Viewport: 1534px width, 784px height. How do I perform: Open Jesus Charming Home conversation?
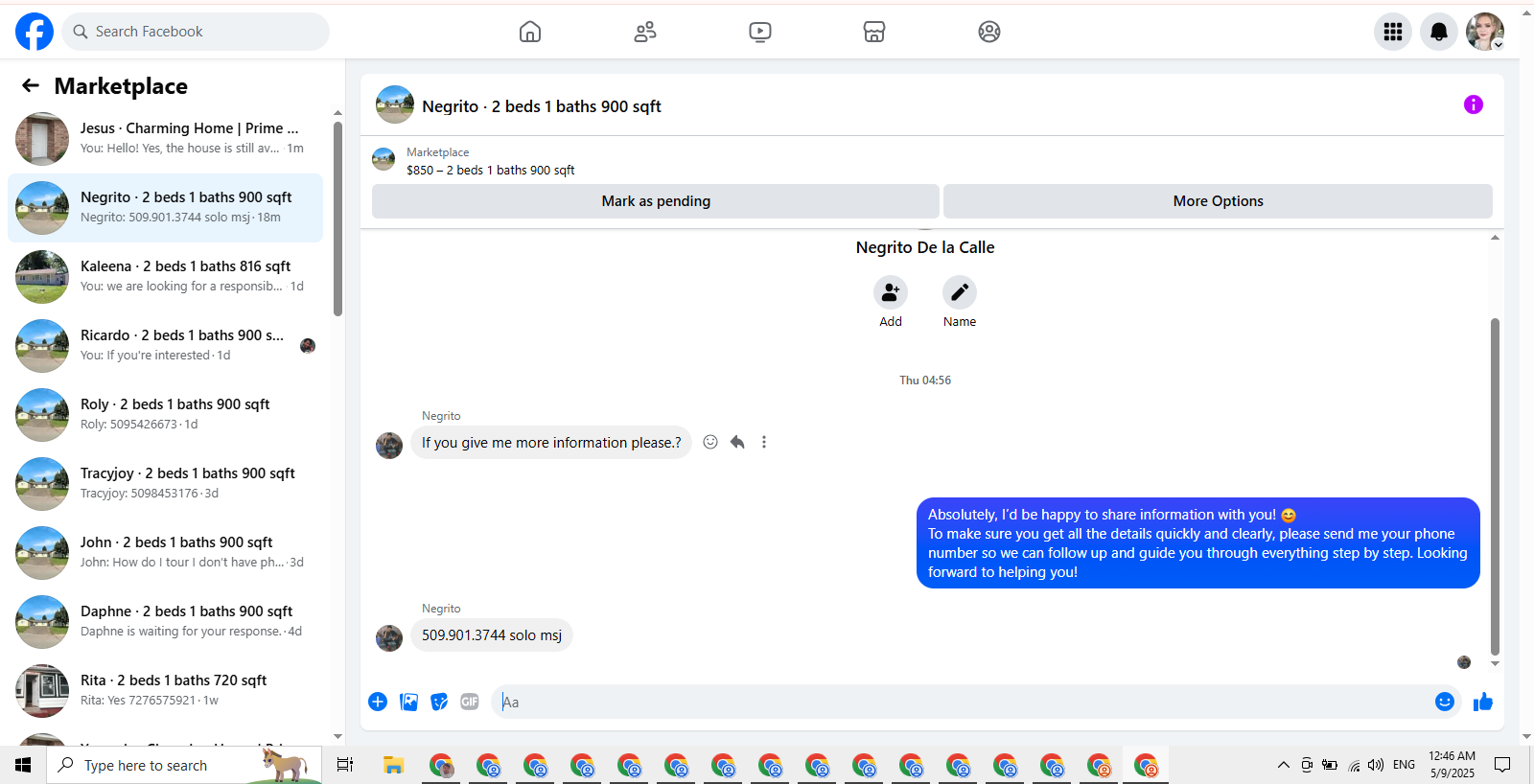[165, 139]
